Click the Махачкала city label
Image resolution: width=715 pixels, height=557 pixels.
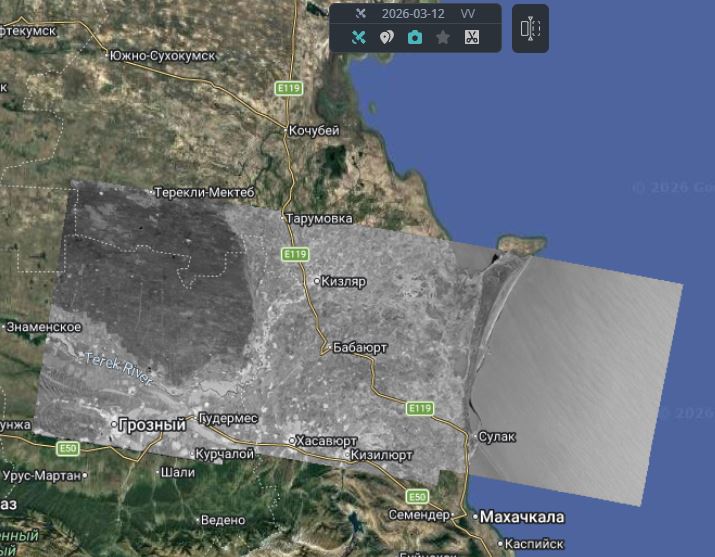click(522, 517)
